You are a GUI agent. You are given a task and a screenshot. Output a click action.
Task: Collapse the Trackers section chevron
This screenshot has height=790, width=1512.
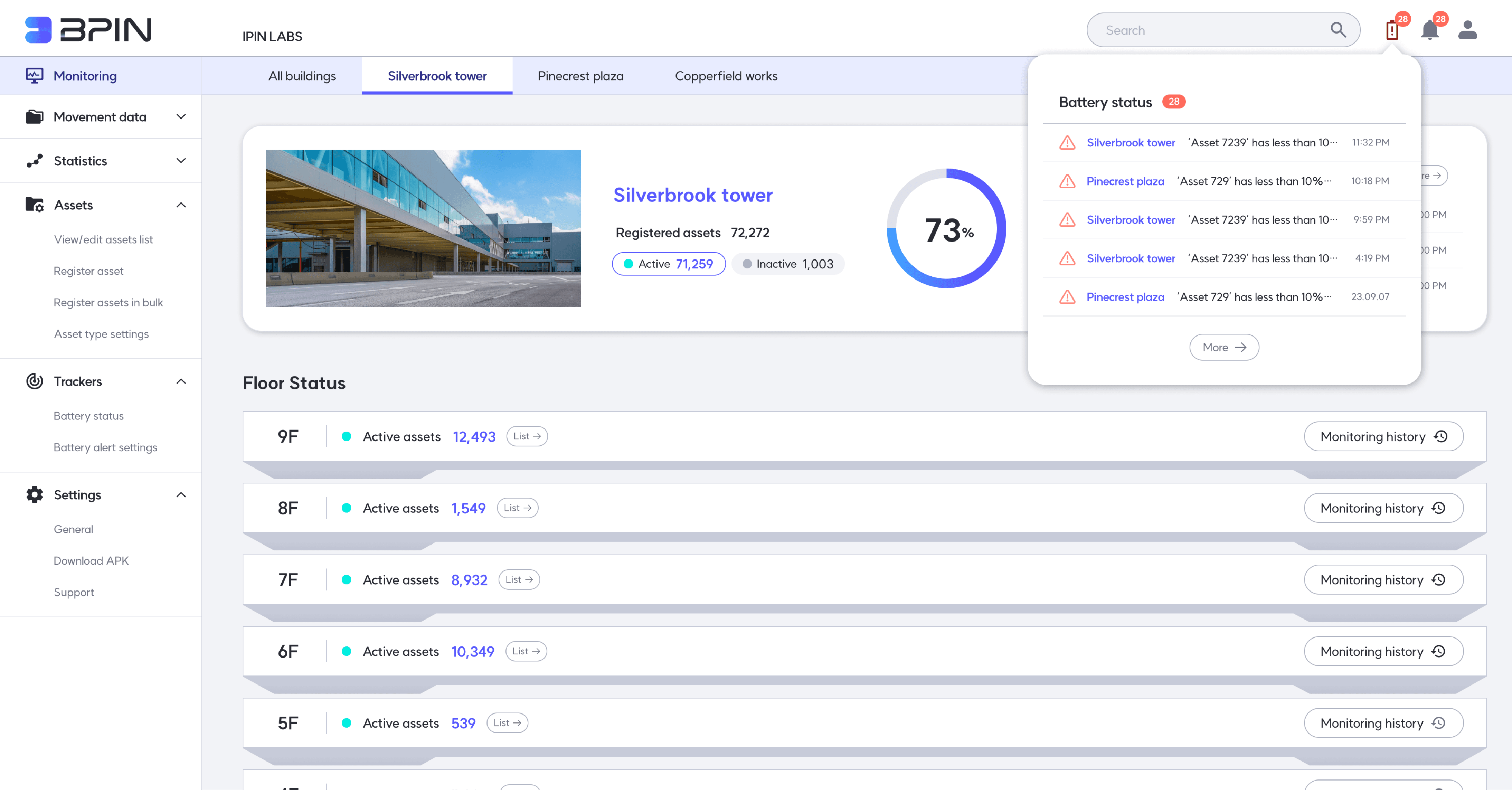coord(181,381)
